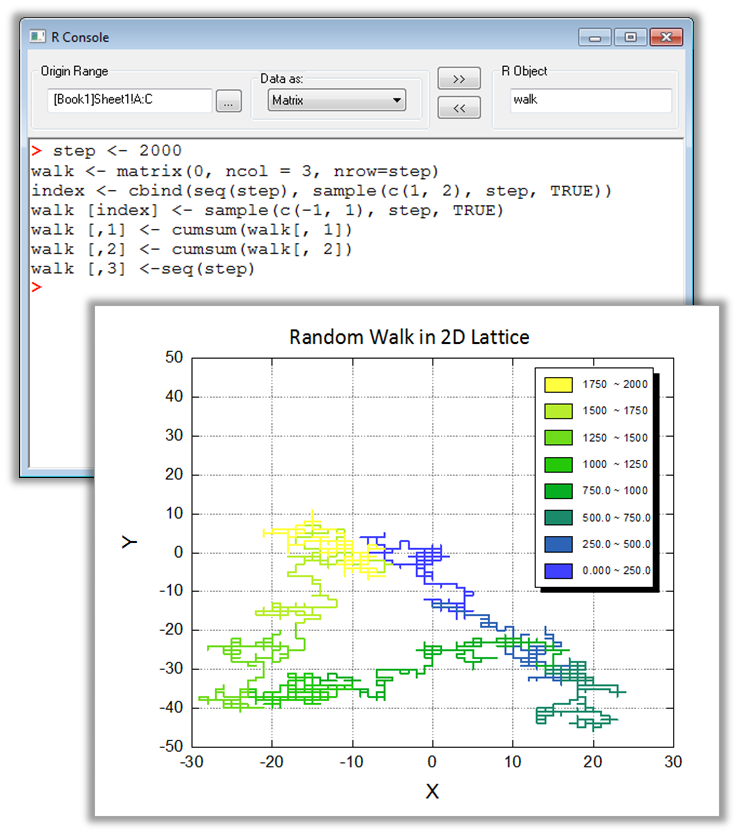Click the 500.0 ~ 750.0 teal legend swatch
The width and height of the screenshot is (738, 834).
point(558,517)
